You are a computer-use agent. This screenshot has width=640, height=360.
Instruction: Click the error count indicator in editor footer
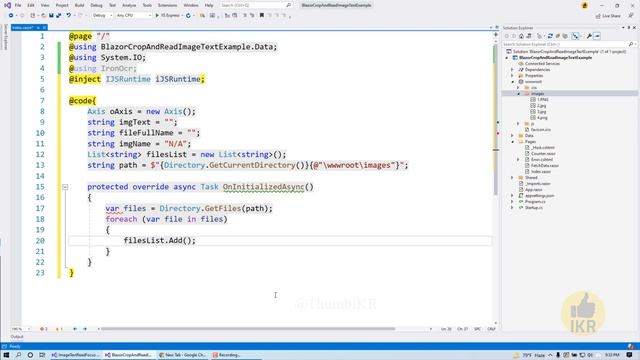44,329
